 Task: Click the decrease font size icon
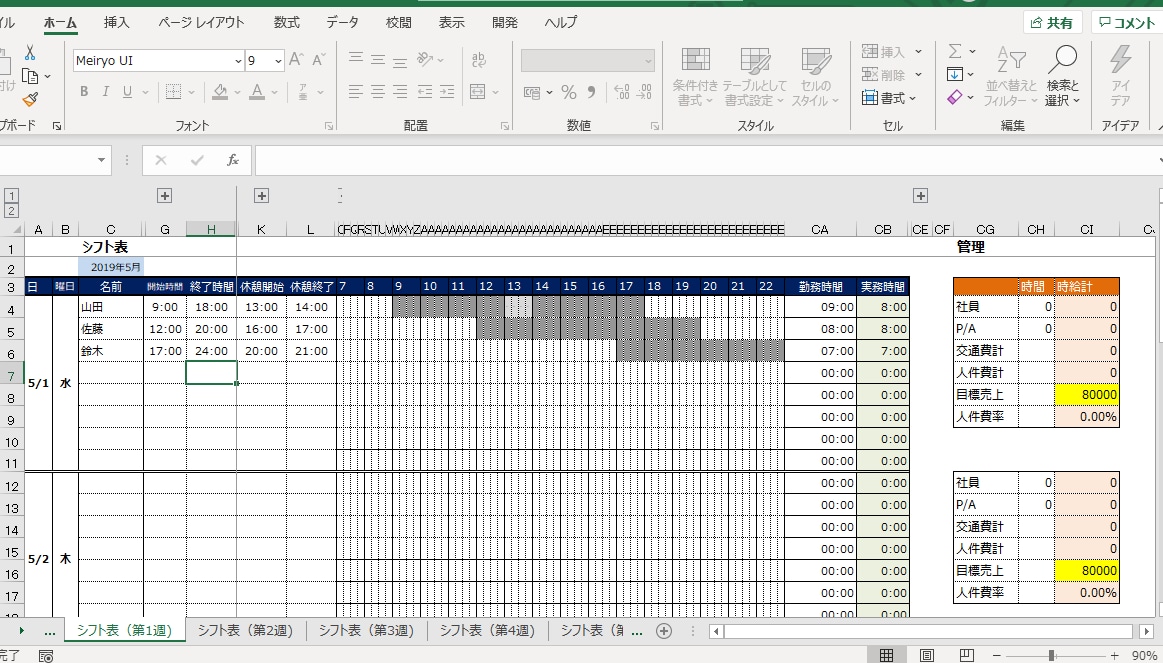319,60
